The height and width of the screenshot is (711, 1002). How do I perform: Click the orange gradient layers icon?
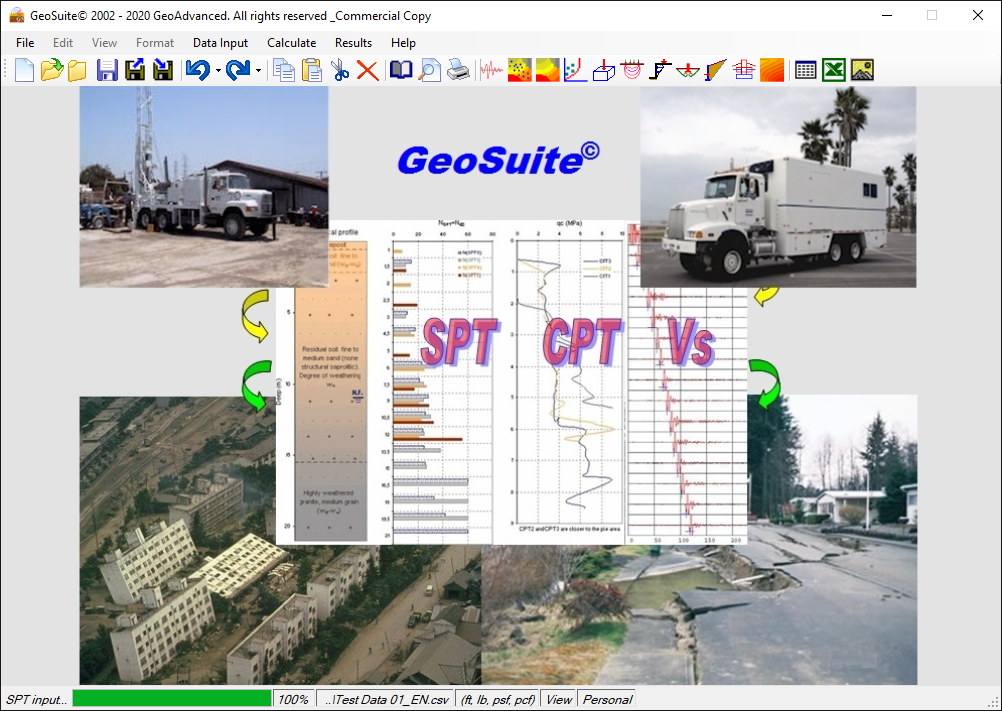[772, 70]
